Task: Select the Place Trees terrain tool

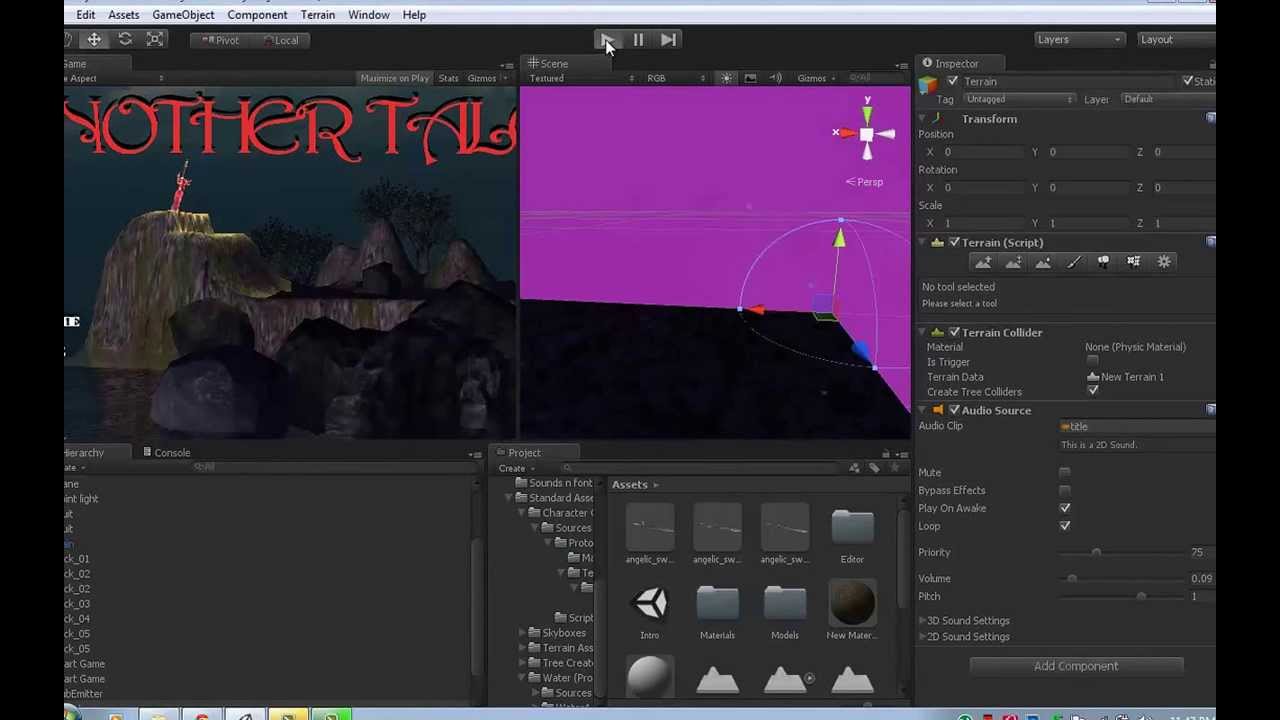Action: [x=1103, y=262]
